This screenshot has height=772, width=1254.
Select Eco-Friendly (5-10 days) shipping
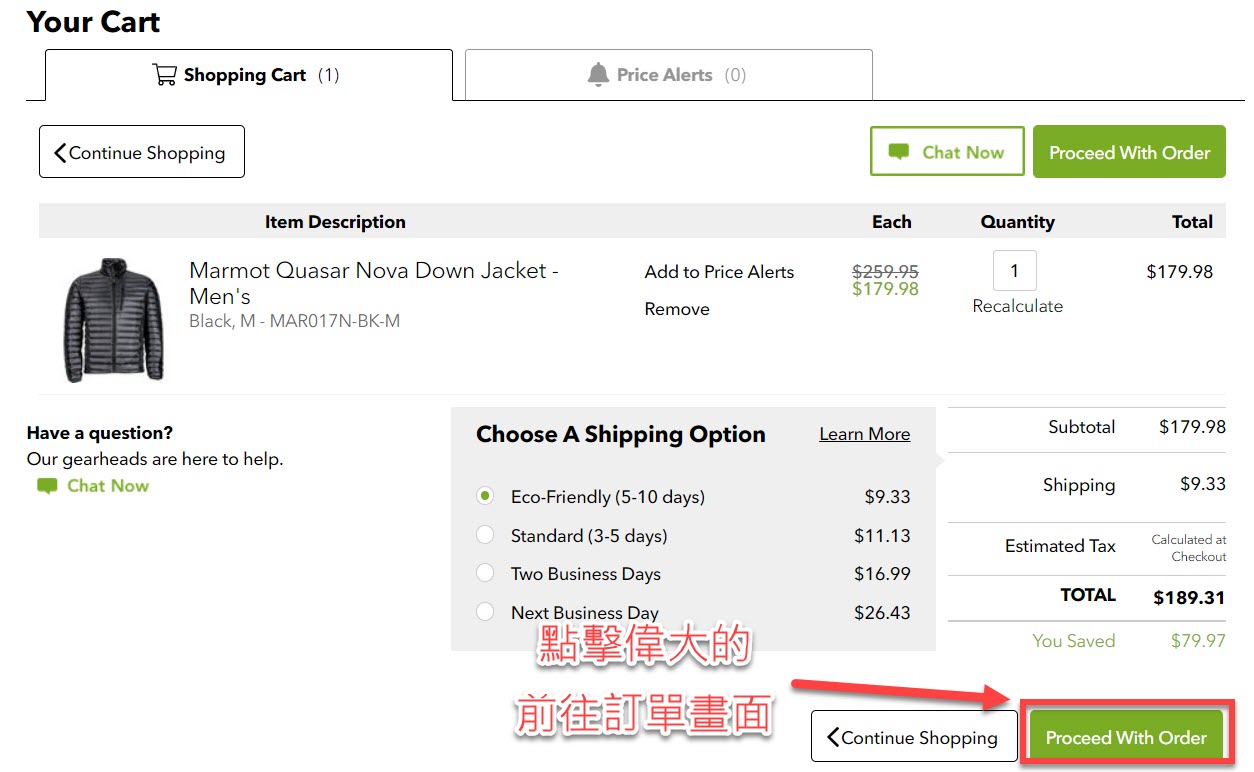tap(486, 496)
